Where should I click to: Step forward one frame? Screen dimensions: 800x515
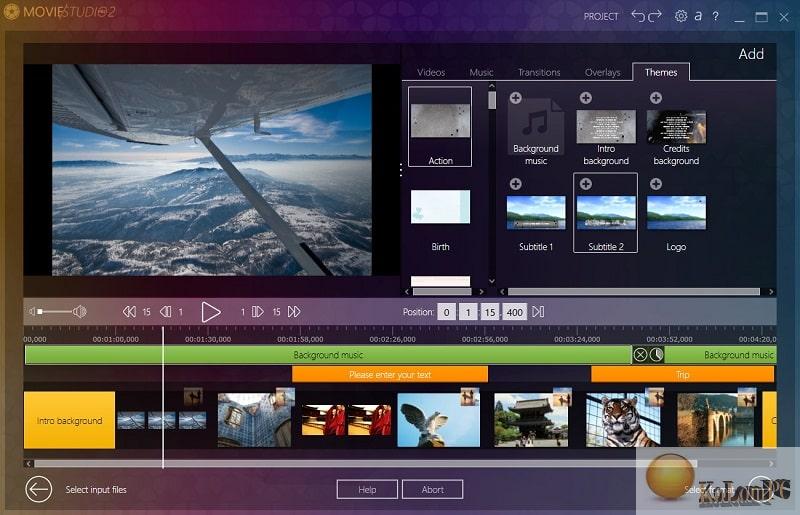click(x=258, y=311)
